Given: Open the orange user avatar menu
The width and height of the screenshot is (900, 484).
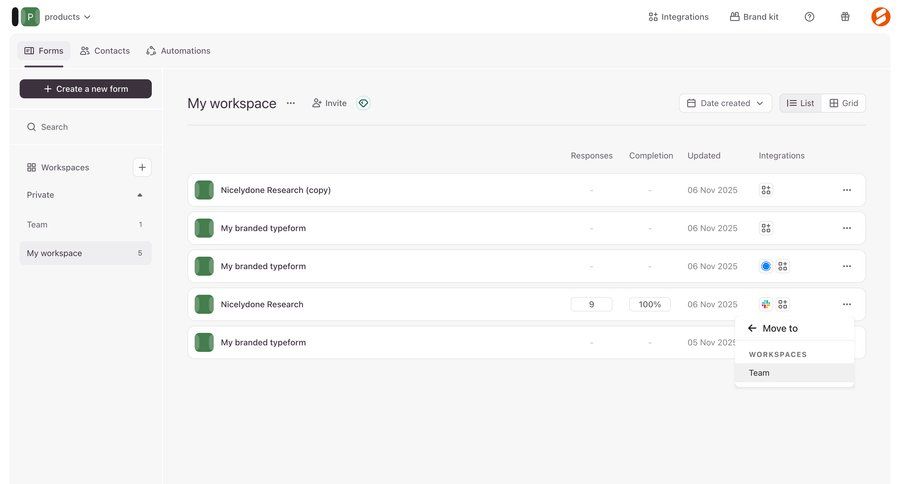Looking at the screenshot, I should [880, 17].
